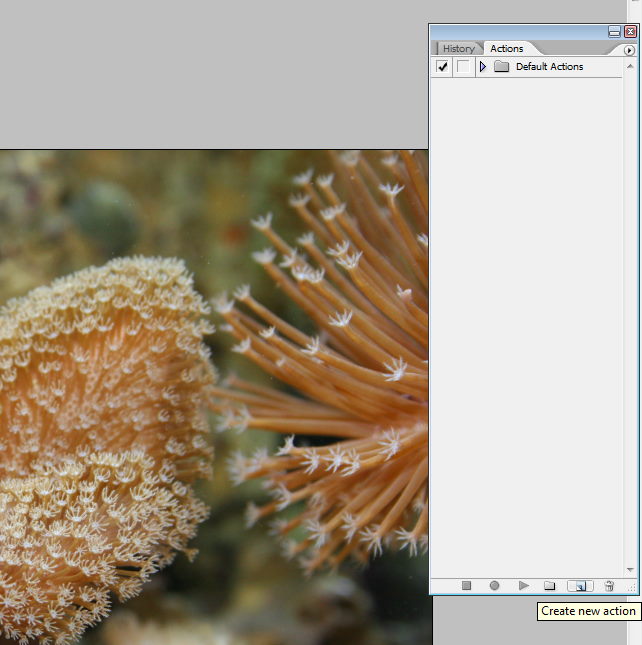Click the Stop playing/recording button

tap(466, 586)
